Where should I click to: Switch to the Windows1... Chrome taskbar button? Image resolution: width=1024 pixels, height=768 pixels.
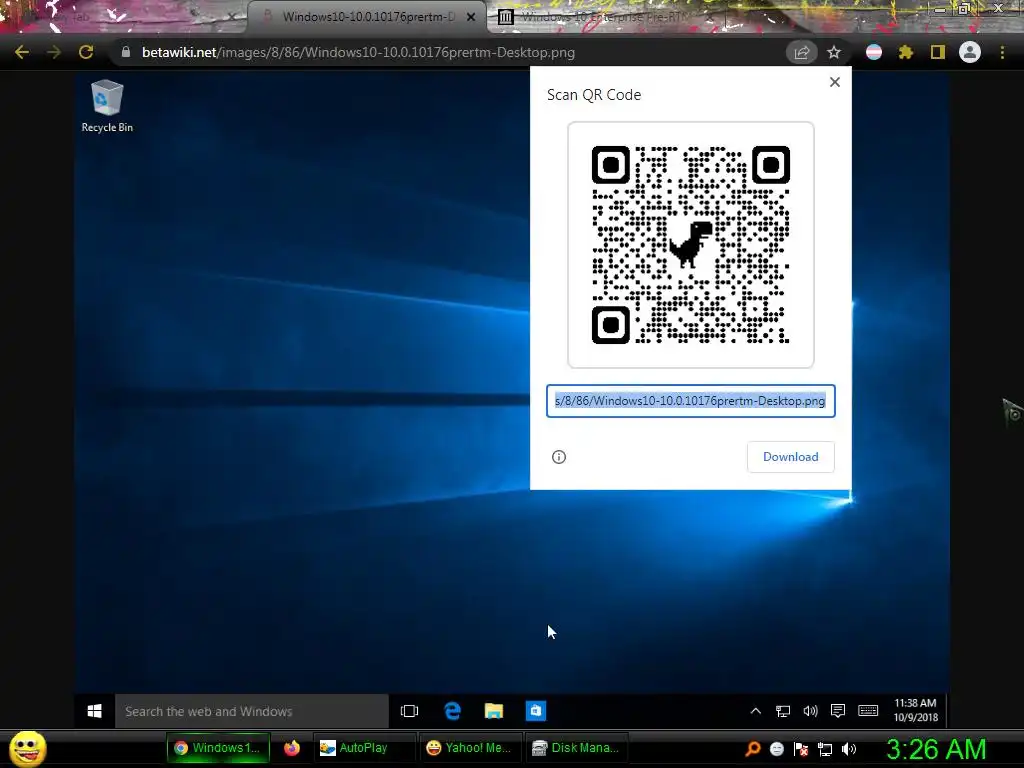coord(218,748)
